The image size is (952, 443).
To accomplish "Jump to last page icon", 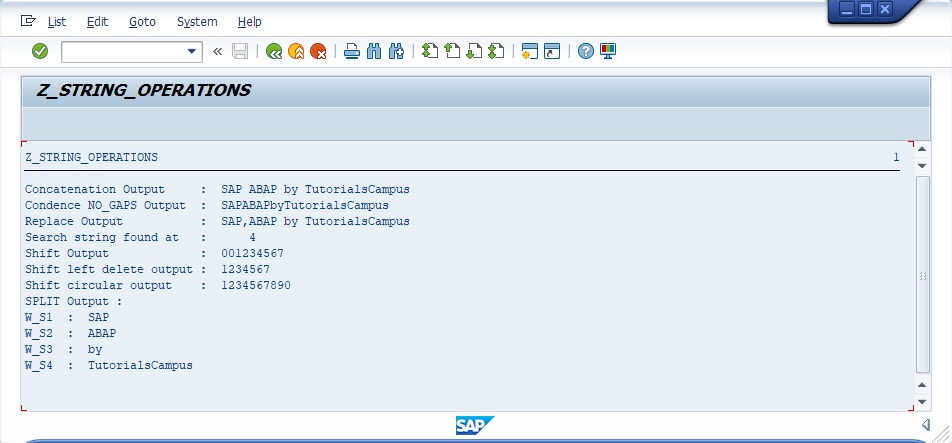I will point(496,51).
